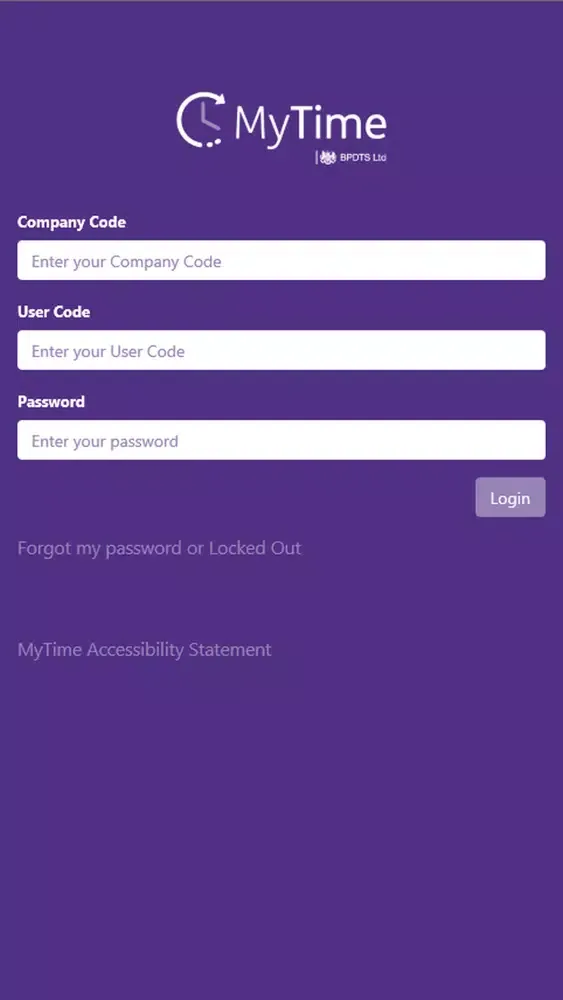
Task: Click the MyTime wordmark text
Action: 311,124
